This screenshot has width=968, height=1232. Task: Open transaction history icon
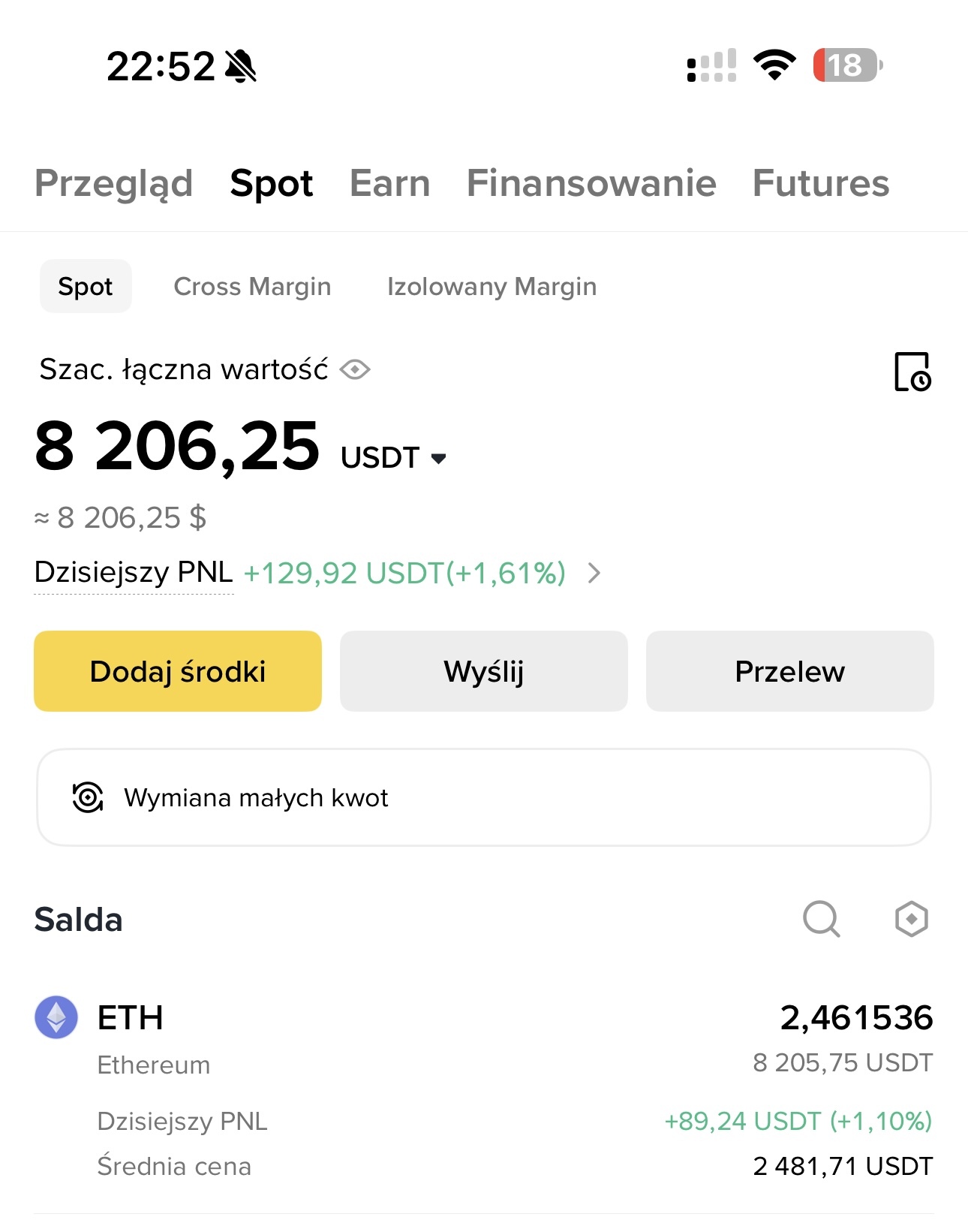click(912, 372)
